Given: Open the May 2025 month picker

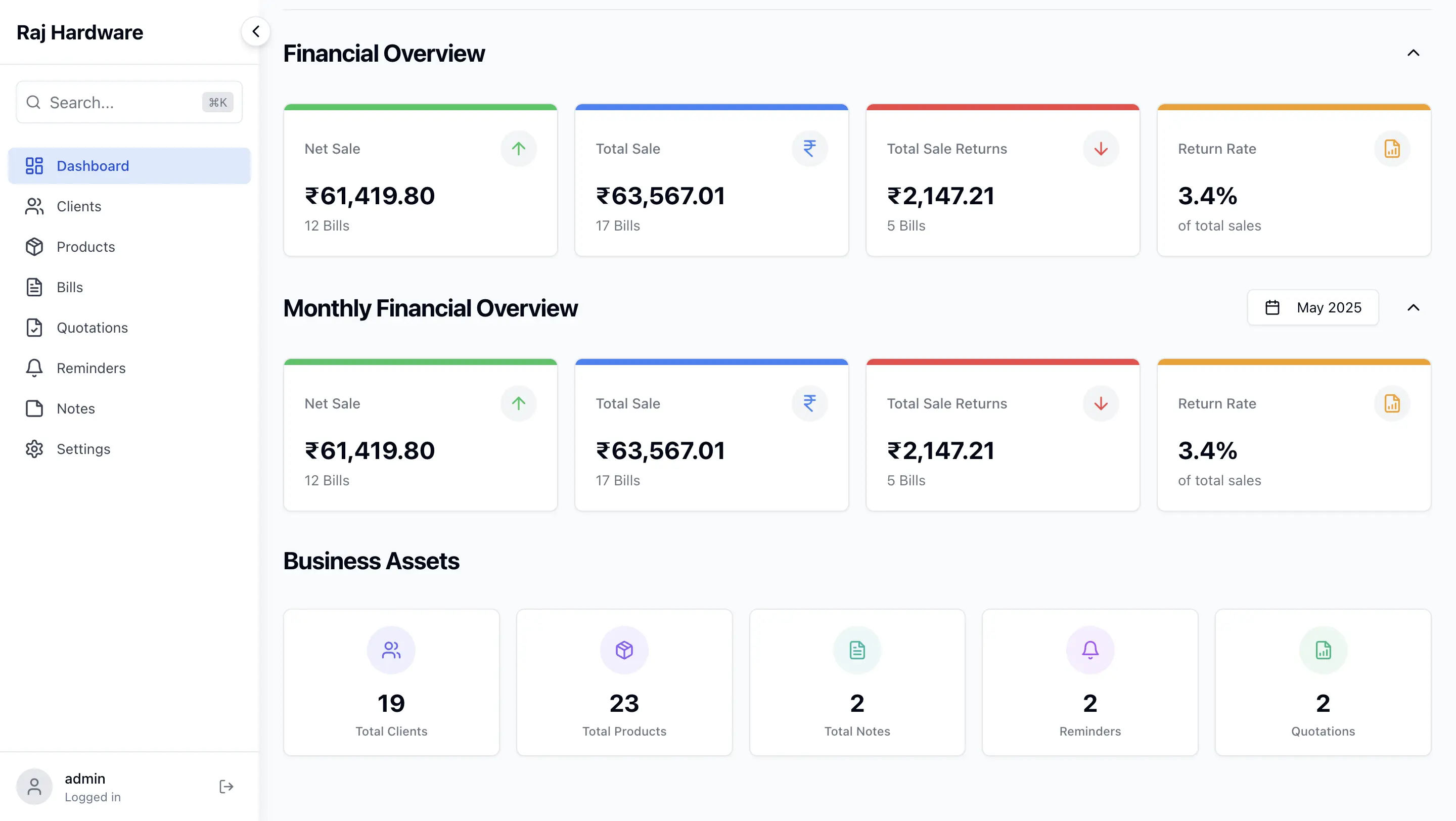Looking at the screenshot, I should coord(1312,308).
